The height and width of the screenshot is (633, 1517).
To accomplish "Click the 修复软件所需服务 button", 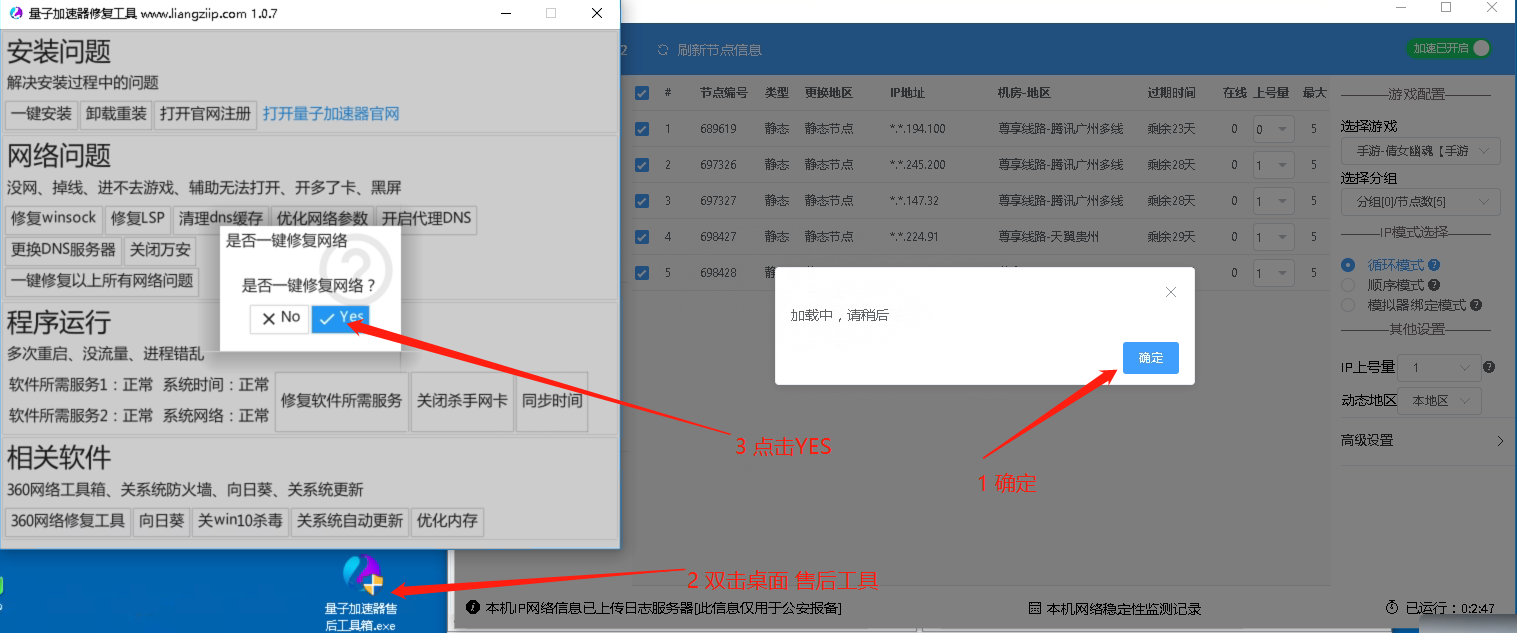I will pos(342,401).
